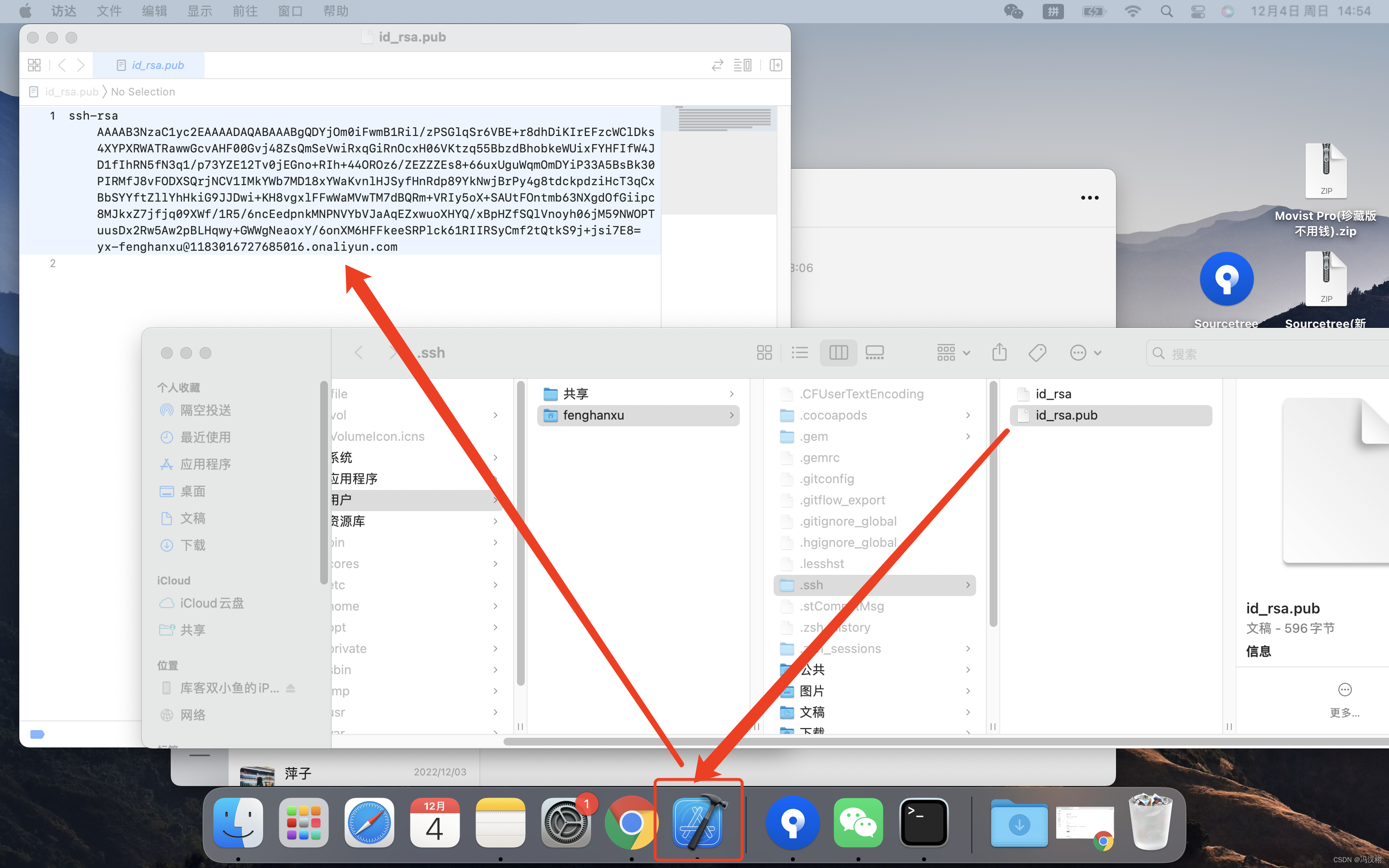Viewport: 1389px width, 868px height.
Task: Open the 前往 menu
Action: coord(245,11)
